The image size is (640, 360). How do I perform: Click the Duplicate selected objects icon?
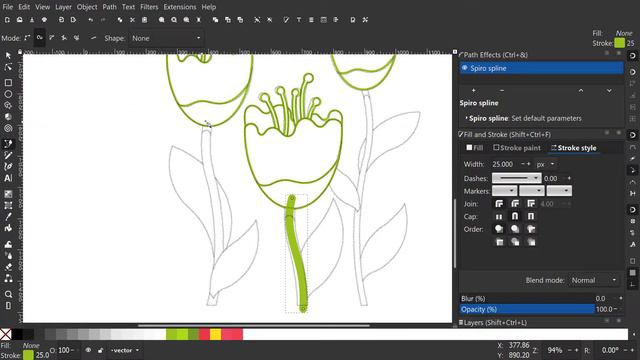pyautogui.click(x=215, y=20)
